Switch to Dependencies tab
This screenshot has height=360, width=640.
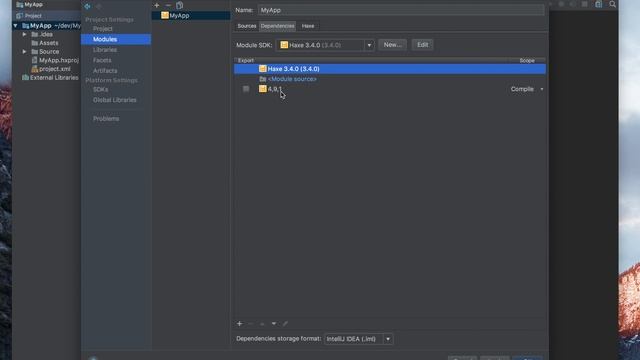278,26
